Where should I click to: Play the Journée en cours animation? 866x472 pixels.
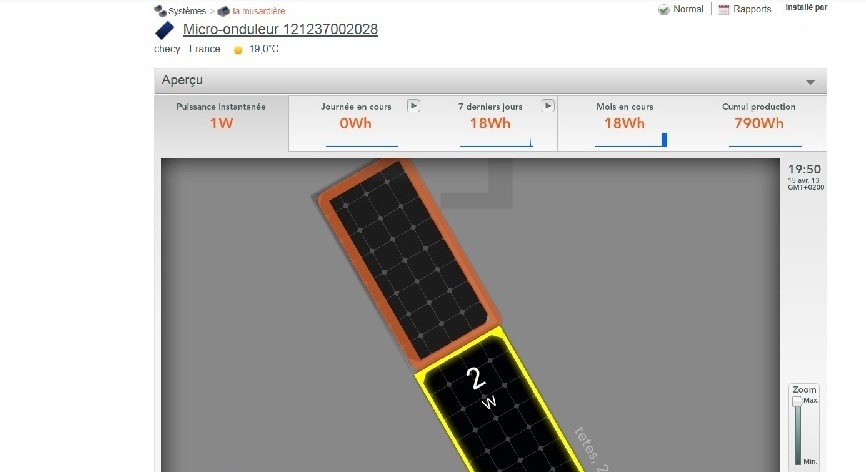pos(413,105)
